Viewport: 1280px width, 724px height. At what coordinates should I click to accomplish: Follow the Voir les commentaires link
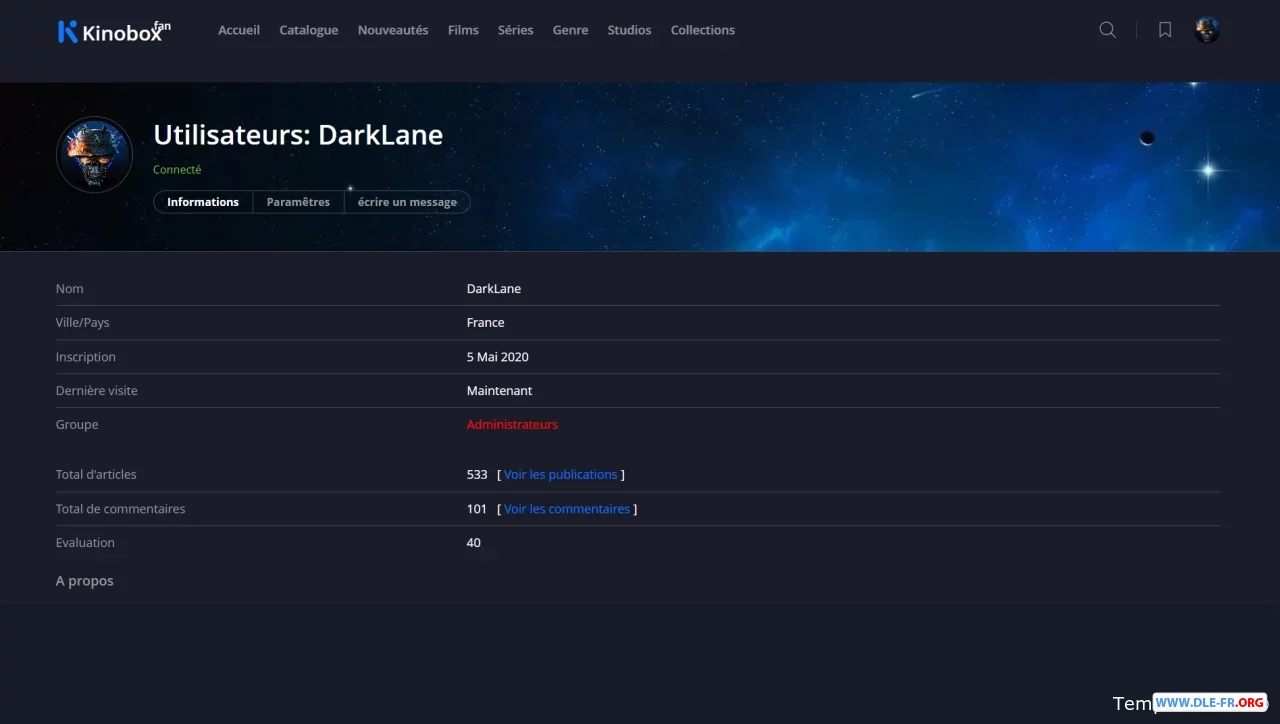567,509
